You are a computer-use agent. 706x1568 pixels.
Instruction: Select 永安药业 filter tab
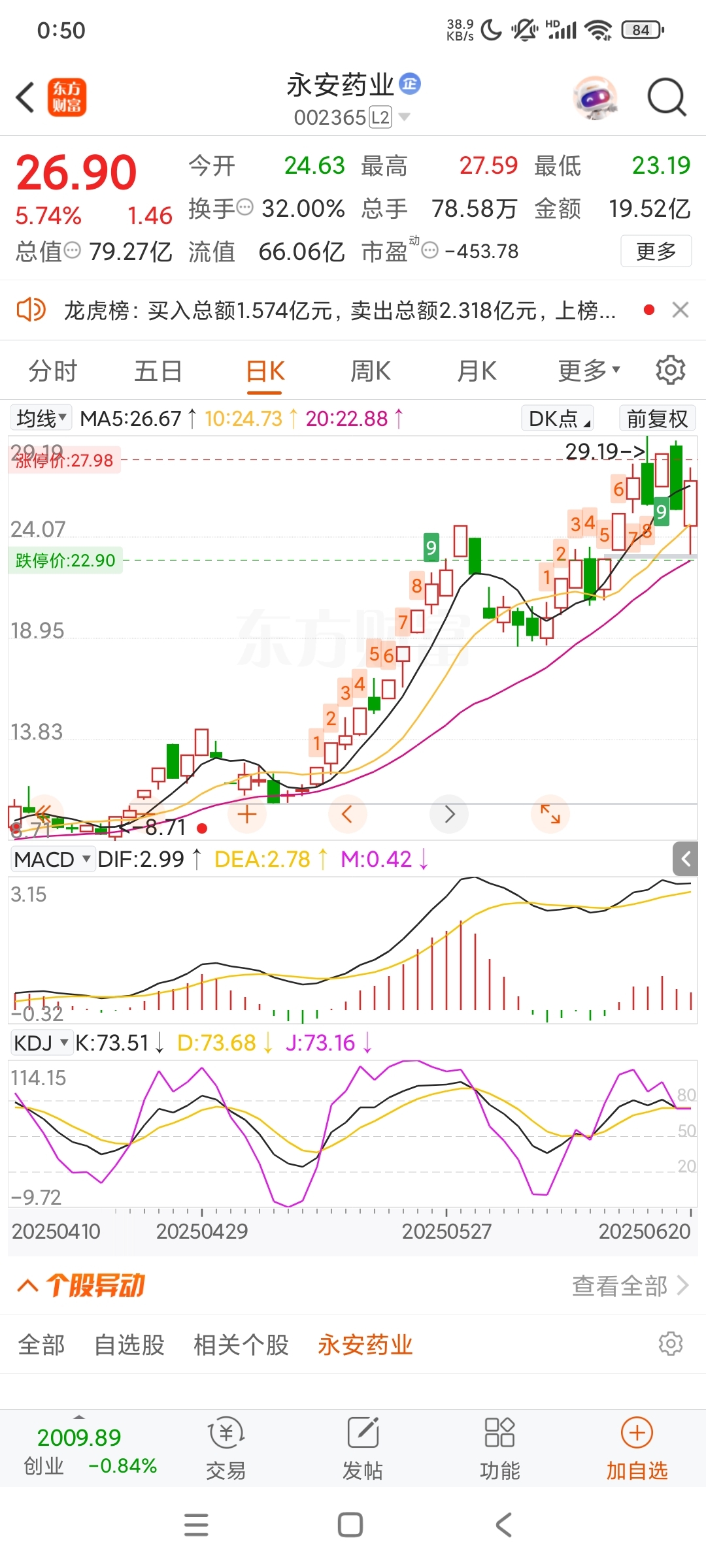(365, 1345)
